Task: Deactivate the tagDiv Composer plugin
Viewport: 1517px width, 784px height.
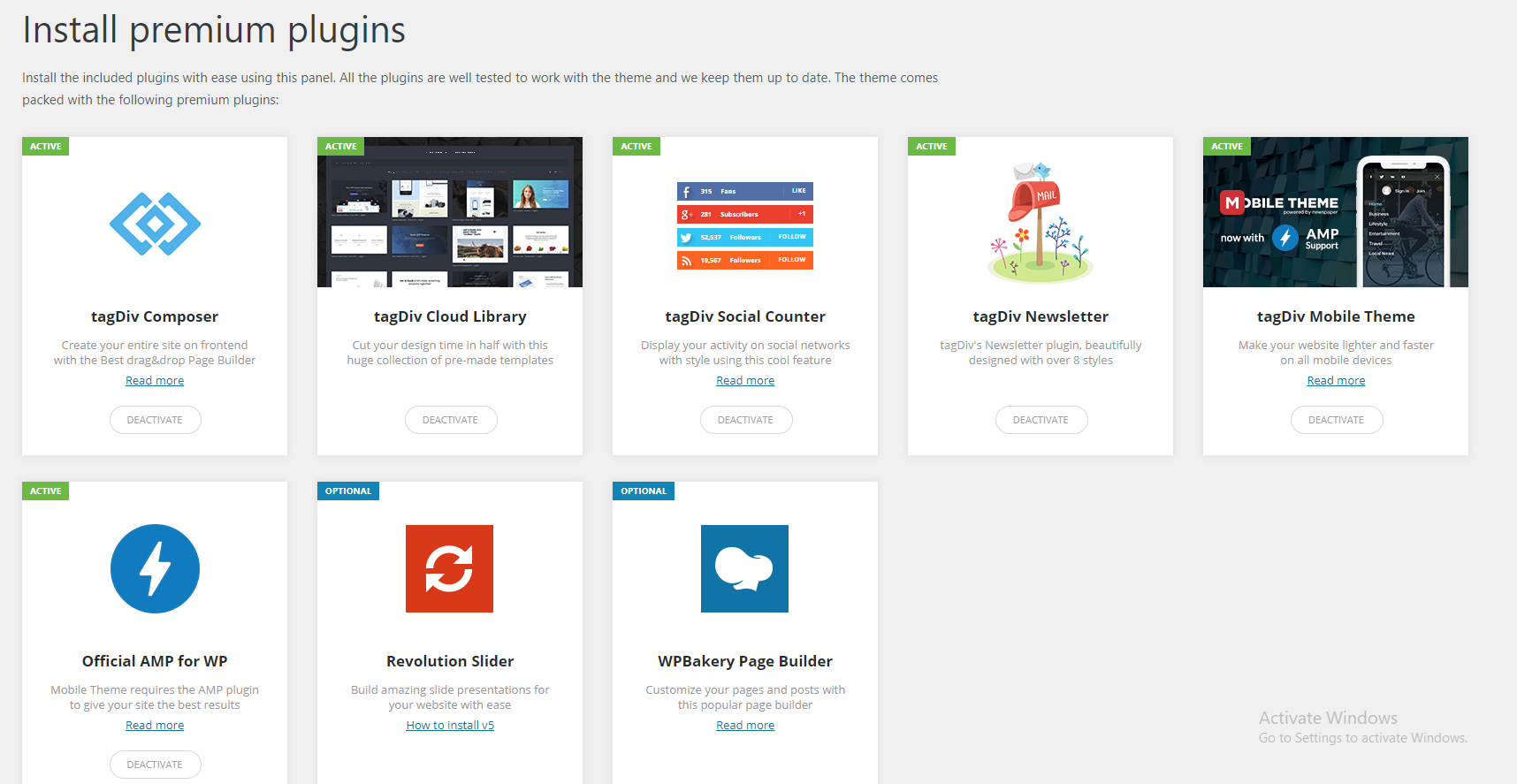Action: pos(155,420)
